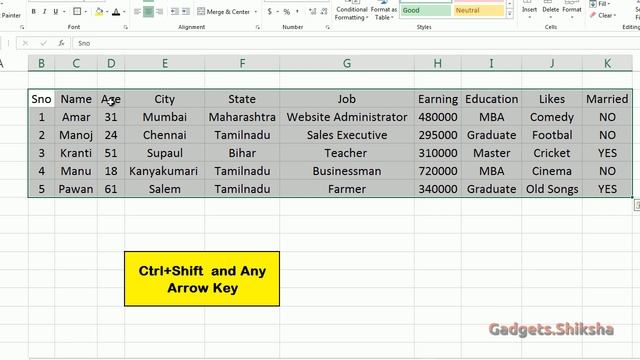Select the cell containing Mumbai

click(x=164, y=117)
